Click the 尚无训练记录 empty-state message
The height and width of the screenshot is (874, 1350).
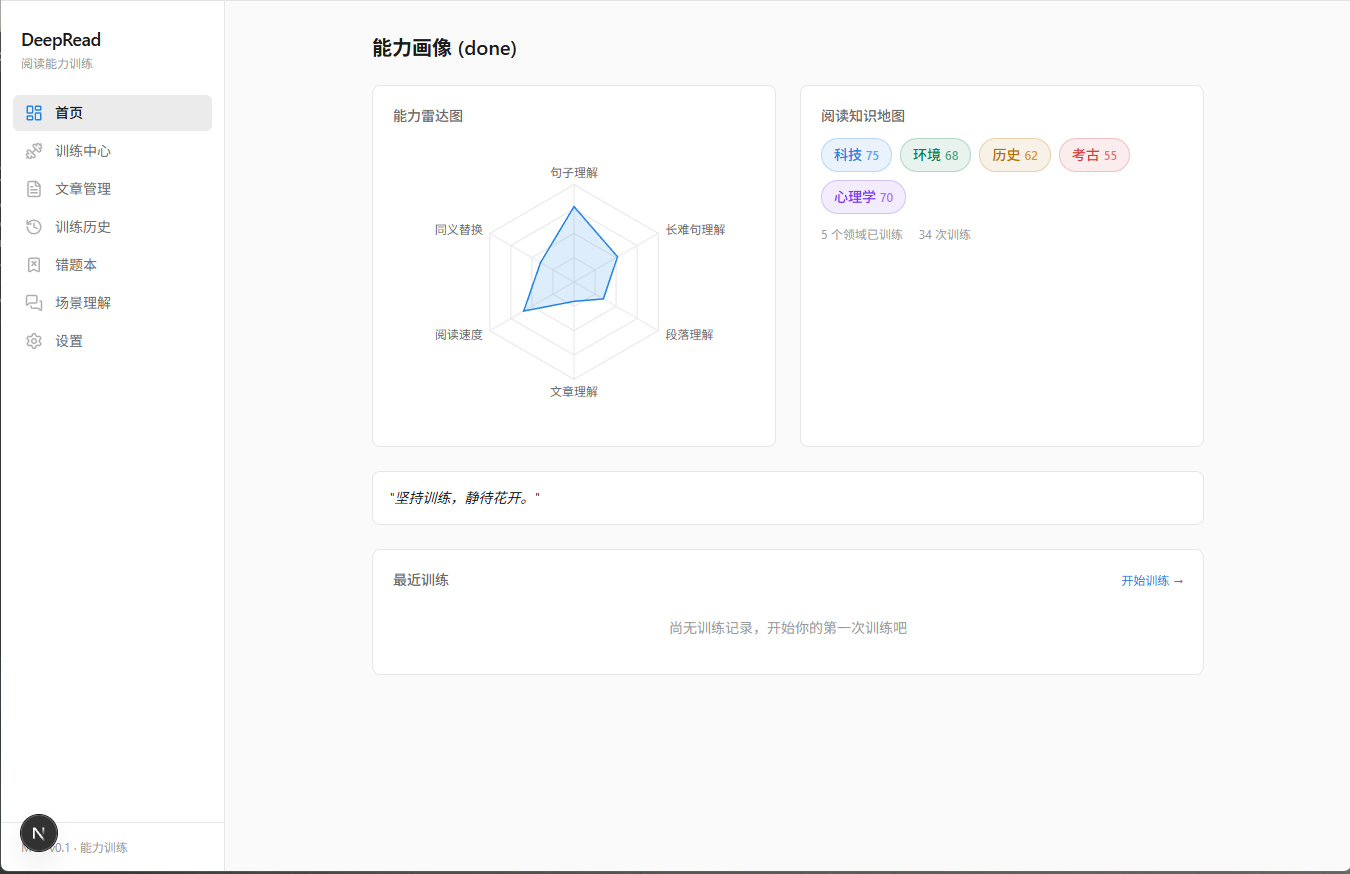pyautogui.click(x=788, y=628)
